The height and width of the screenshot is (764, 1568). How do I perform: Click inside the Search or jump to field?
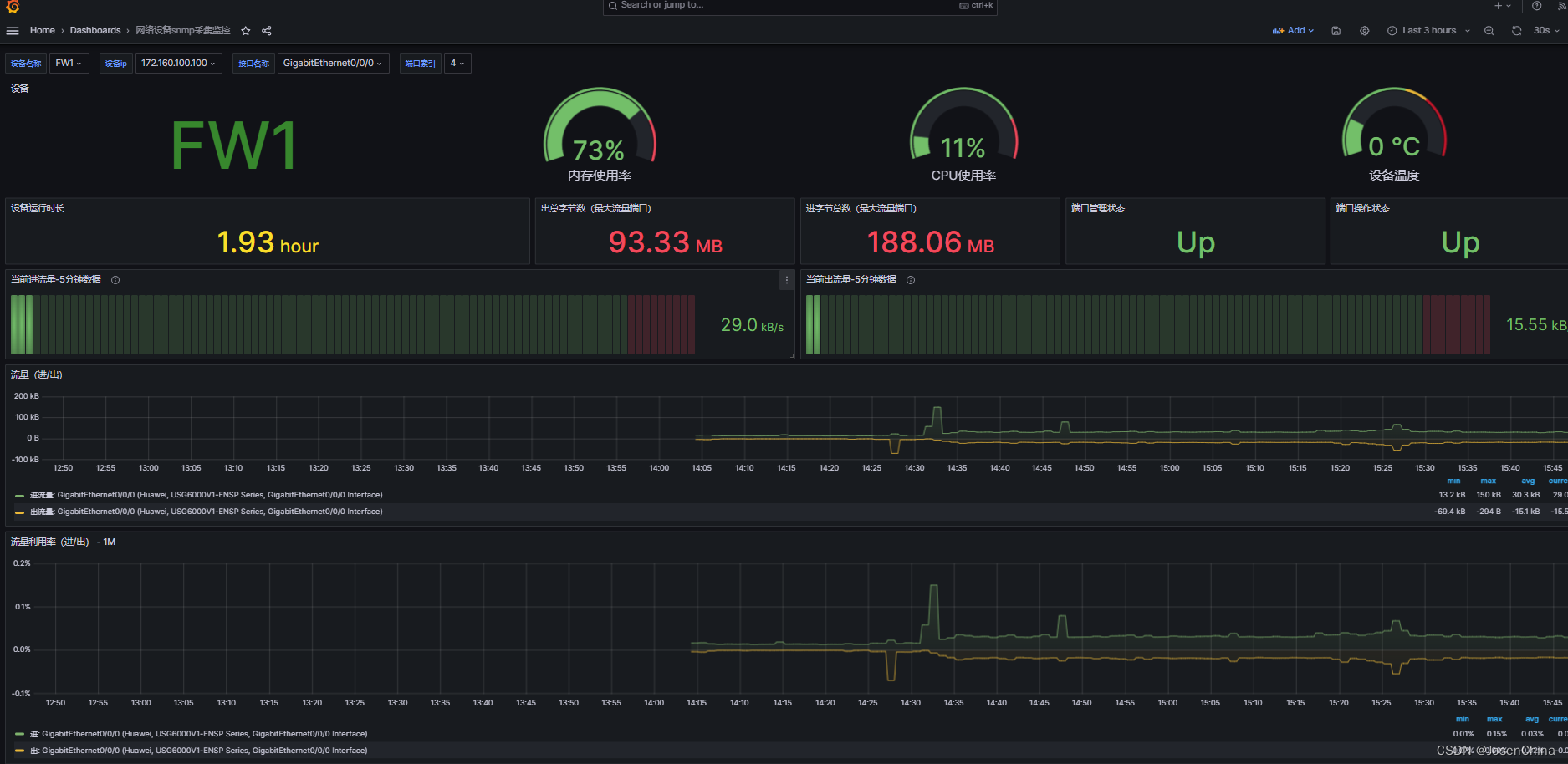coord(800,6)
